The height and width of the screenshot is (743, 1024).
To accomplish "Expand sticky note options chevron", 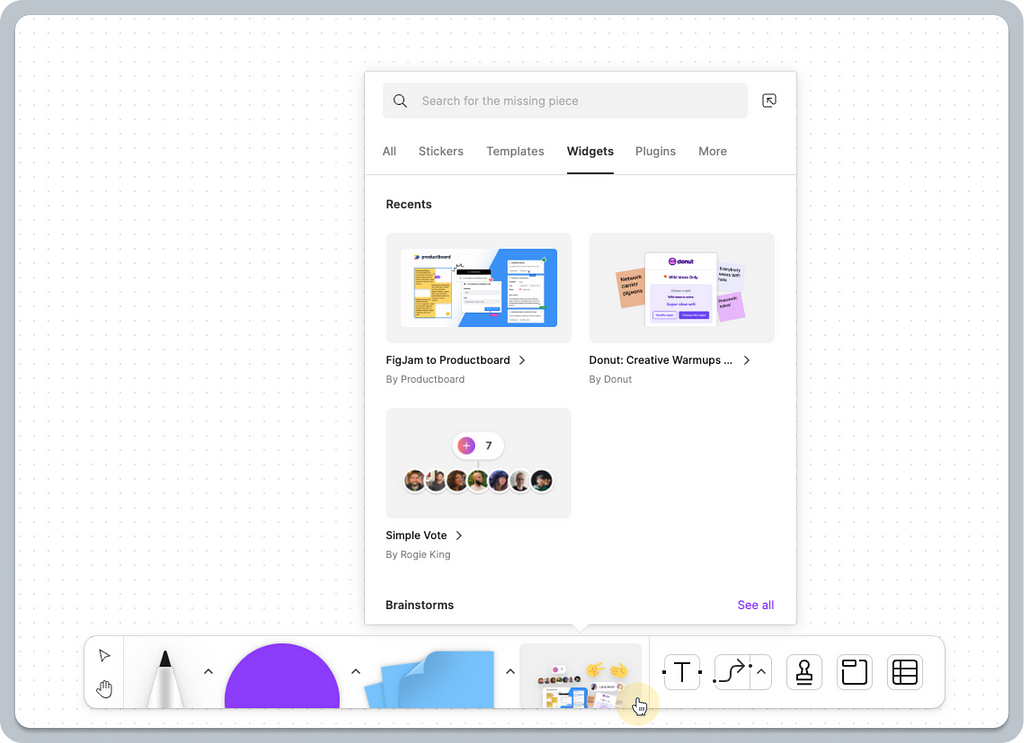I will pos(510,671).
